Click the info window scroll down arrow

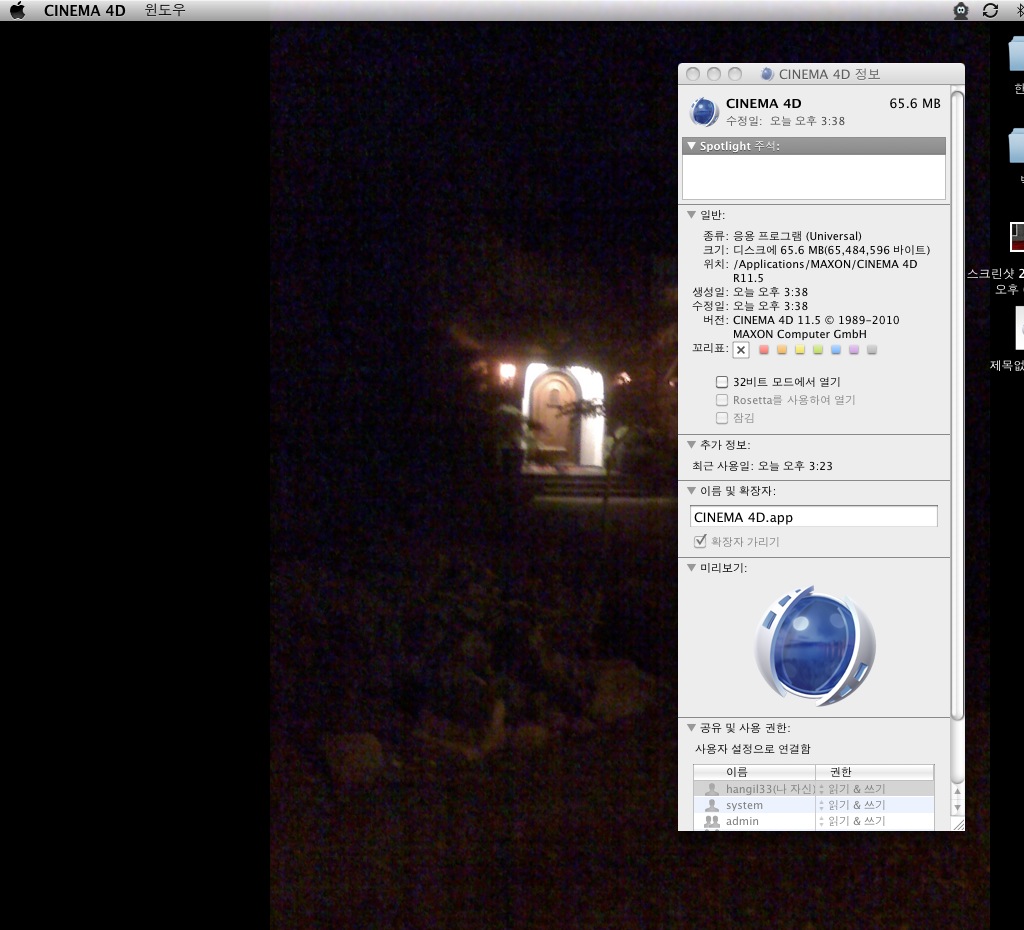[957, 808]
